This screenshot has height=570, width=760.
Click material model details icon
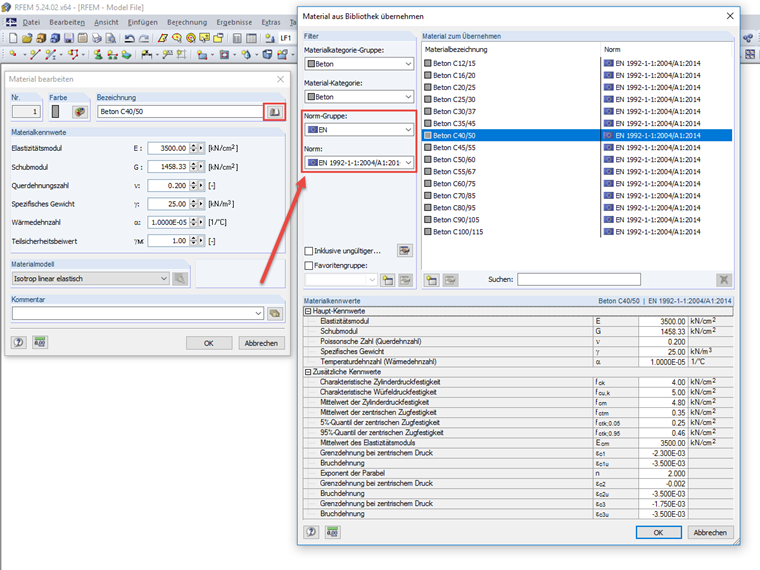(180, 279)
